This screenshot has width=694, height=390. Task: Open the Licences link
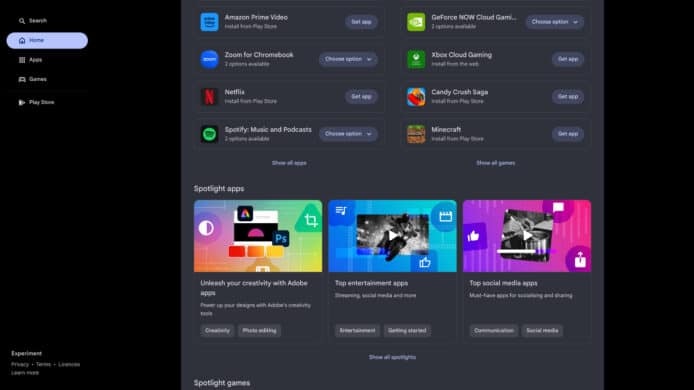69,364
